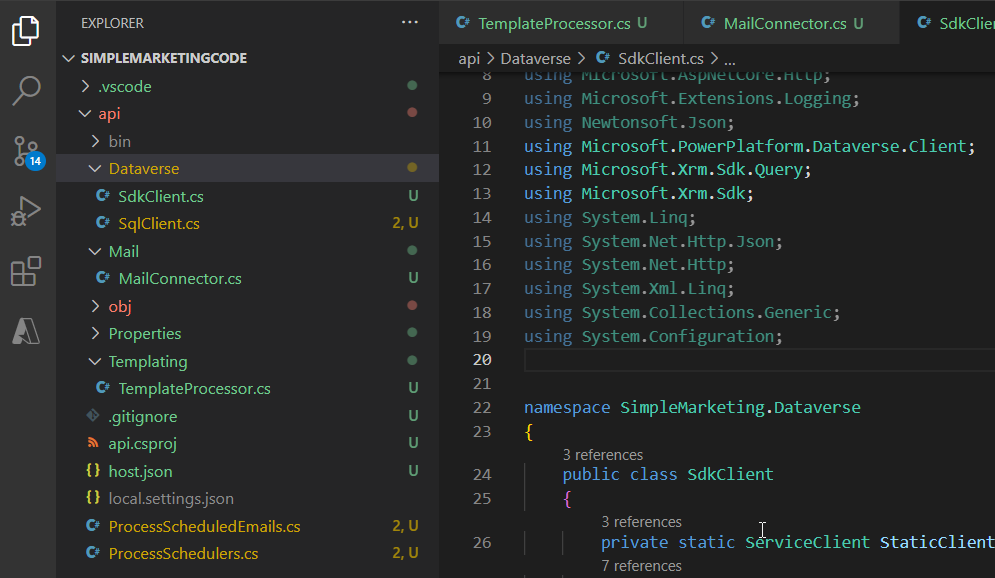Open the Explorer view in activity bar

click(26, 30)
